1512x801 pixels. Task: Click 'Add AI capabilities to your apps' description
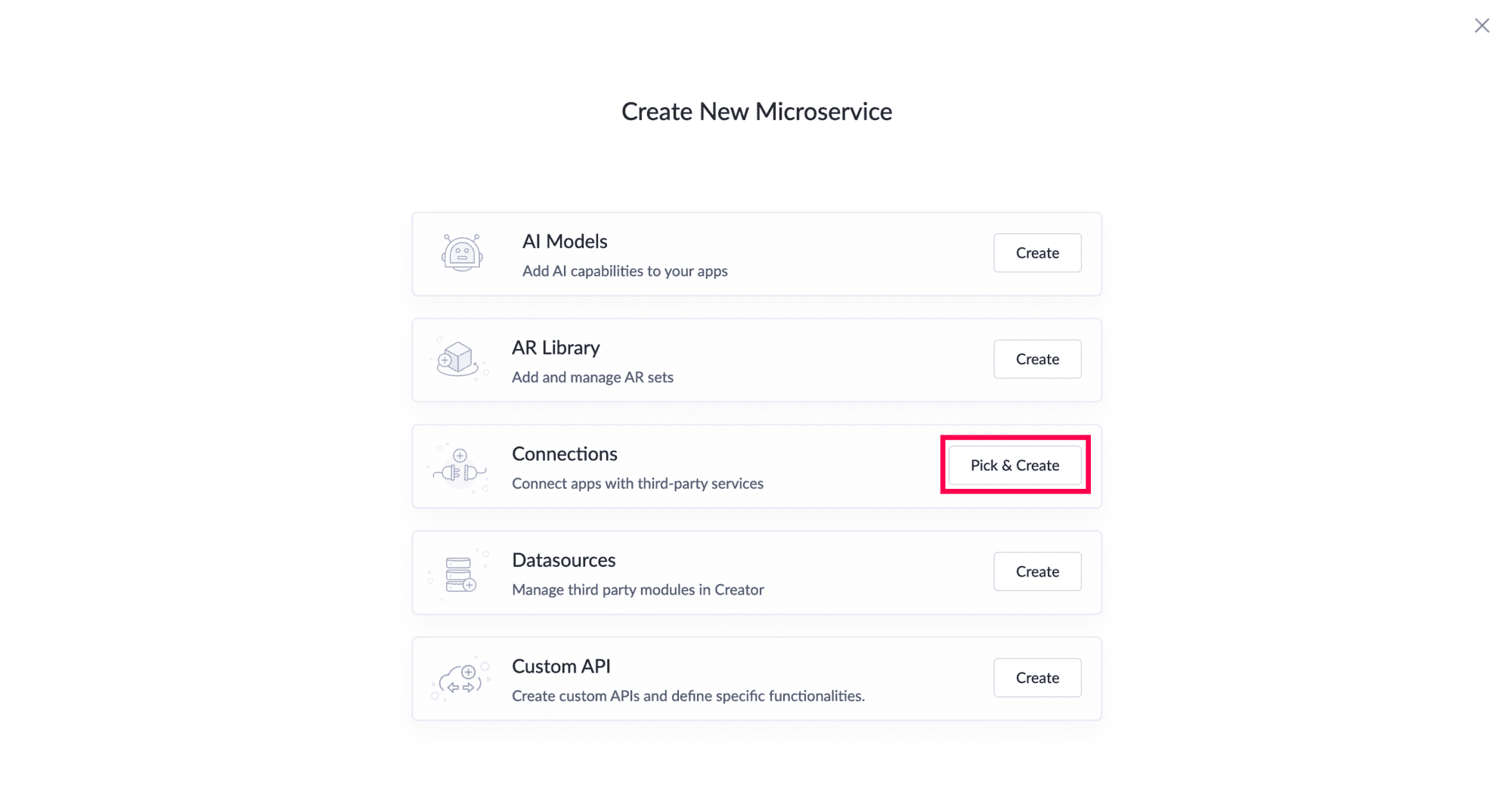point(624,271)
